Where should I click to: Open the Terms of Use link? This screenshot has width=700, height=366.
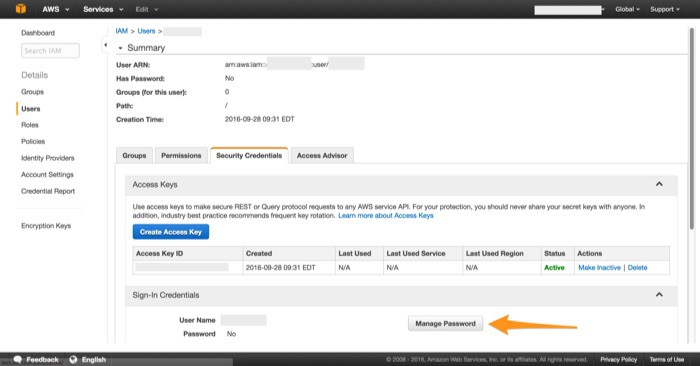(x=667, y=359)
